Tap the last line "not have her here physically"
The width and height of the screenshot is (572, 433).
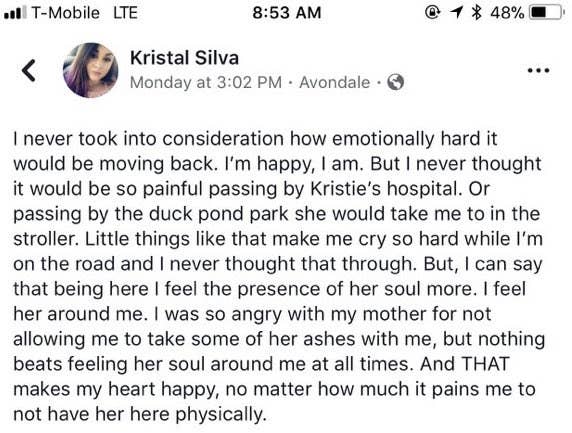(138, 414)
